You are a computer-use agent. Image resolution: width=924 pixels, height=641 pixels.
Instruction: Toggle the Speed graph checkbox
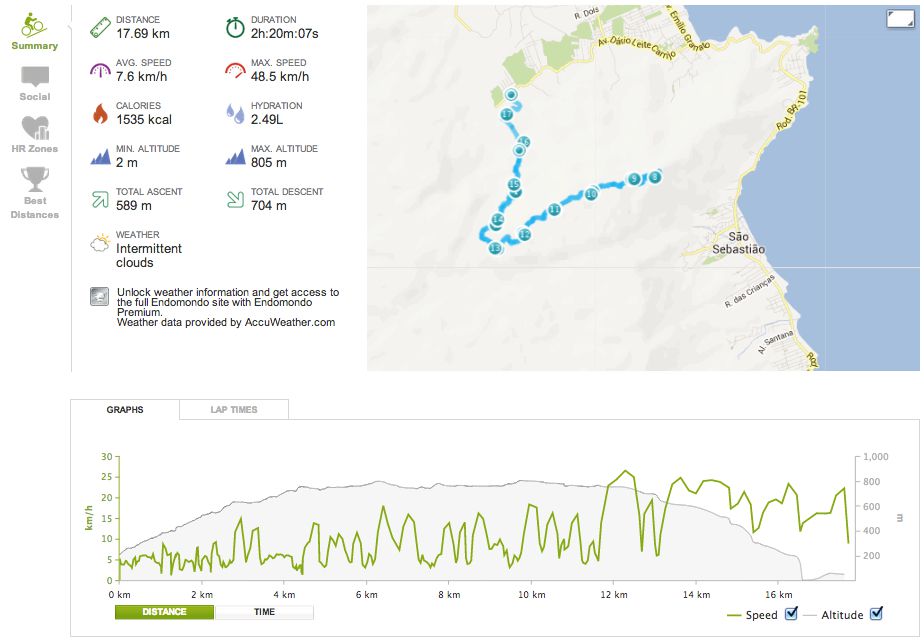click(791, 614)
